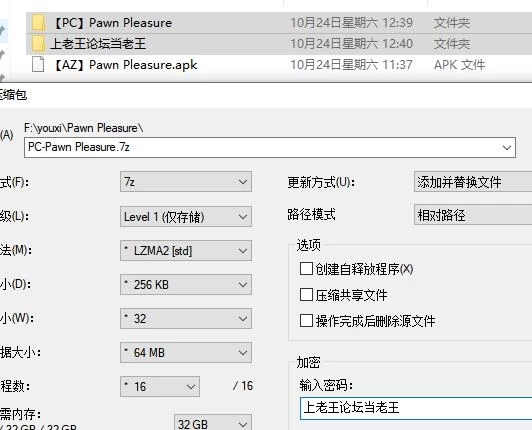Open solid block size 64 MB dropdown
532x430 pixels.
pyautogui.click(x=186, y=353)
